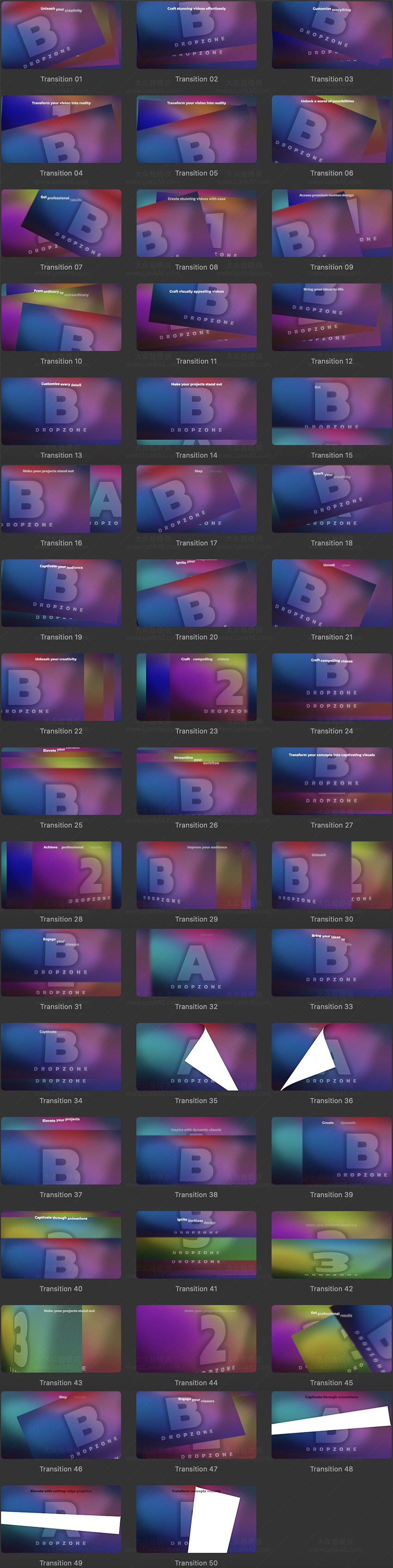The height and width of the screenshot is (1568, 393).
Task: Select the Transition 43 preview
Action: (61, 1338)
